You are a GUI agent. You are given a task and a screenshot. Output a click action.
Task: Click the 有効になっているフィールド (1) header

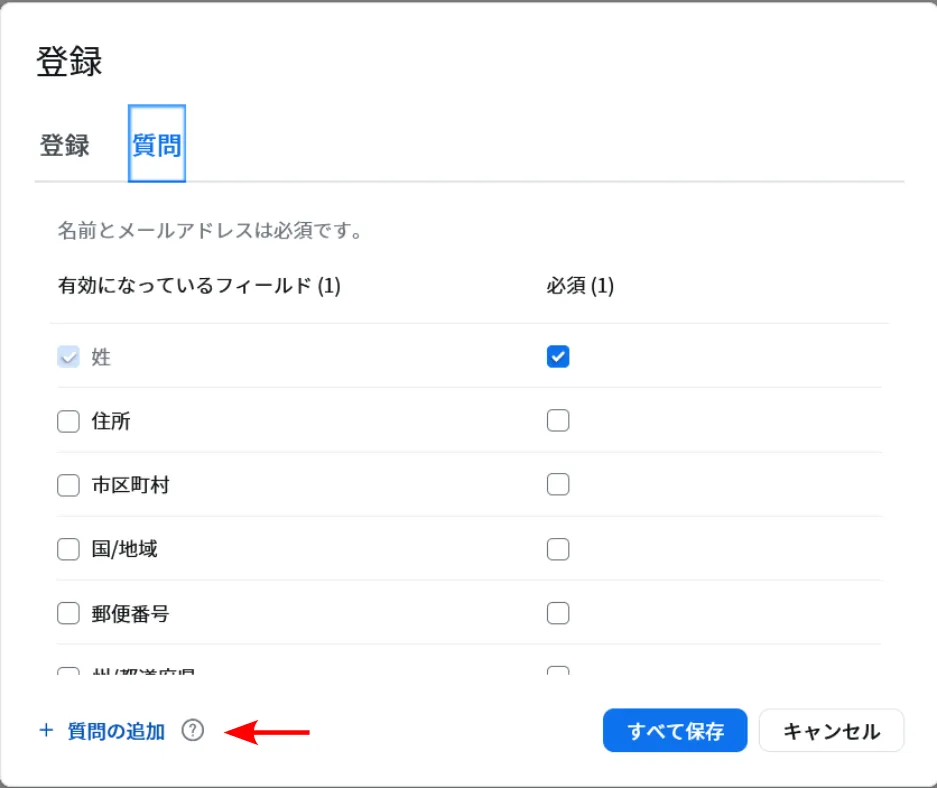pos(199,286)
